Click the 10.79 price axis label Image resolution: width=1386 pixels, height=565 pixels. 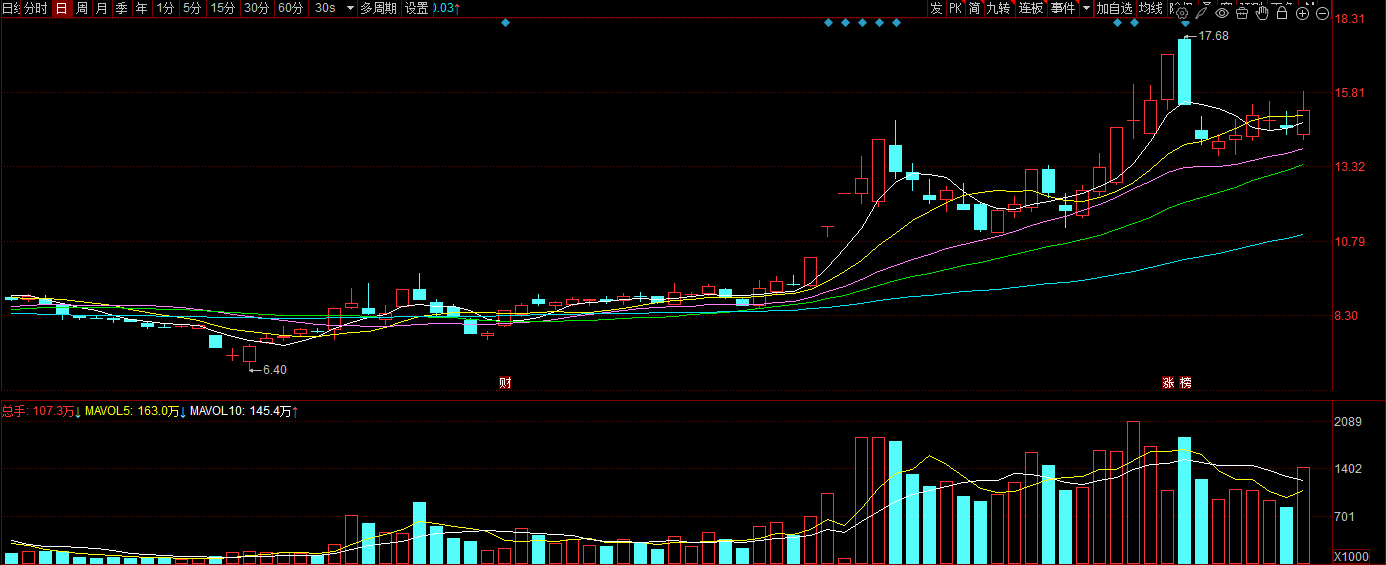click(x=1351, y=241)
